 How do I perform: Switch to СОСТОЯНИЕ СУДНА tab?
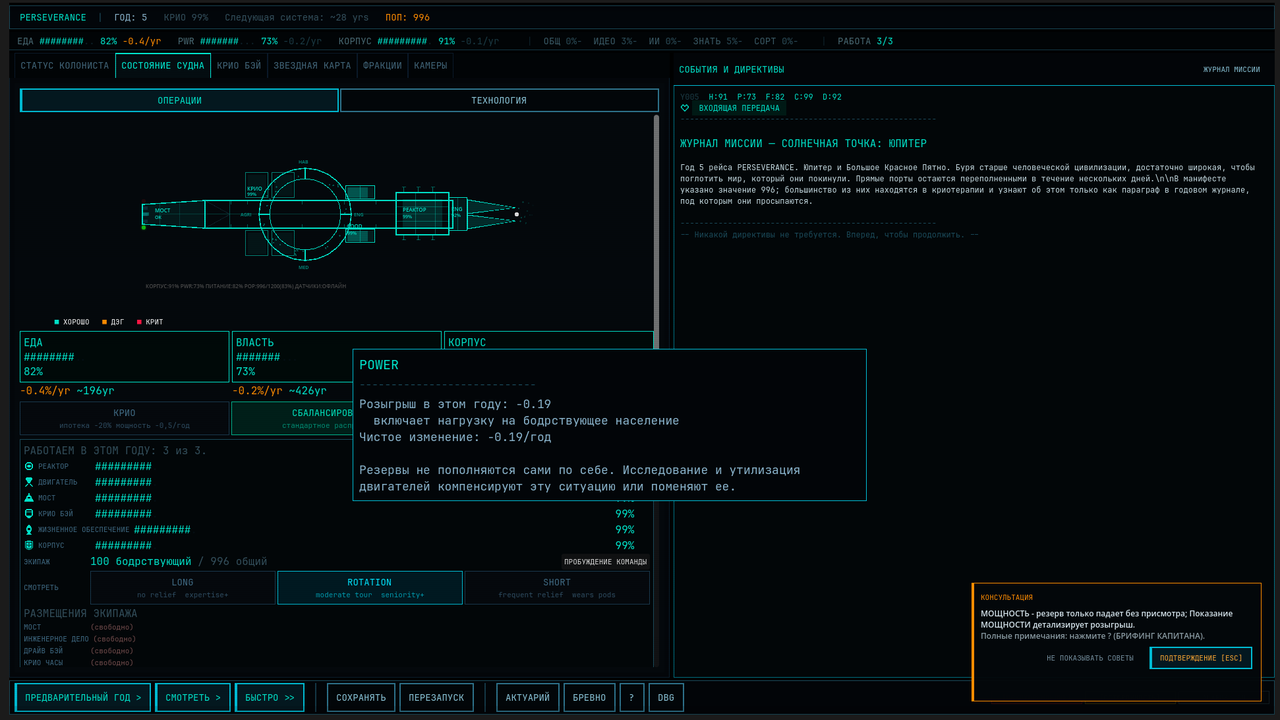[162, 65]
